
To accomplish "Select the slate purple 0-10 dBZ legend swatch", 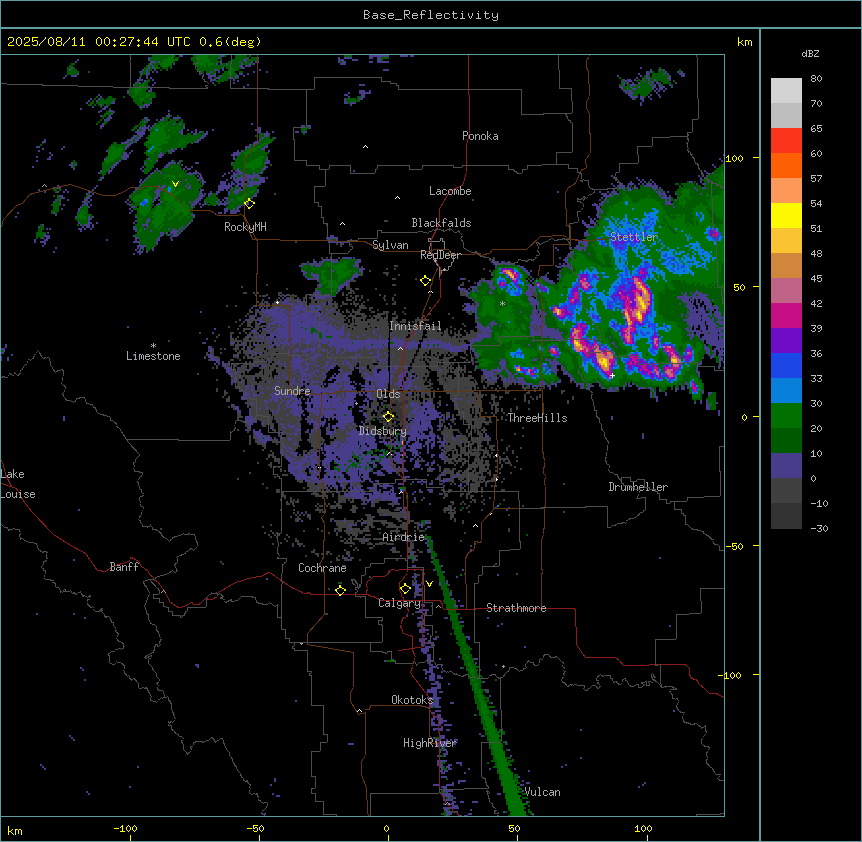I will (x=786, y=466).
